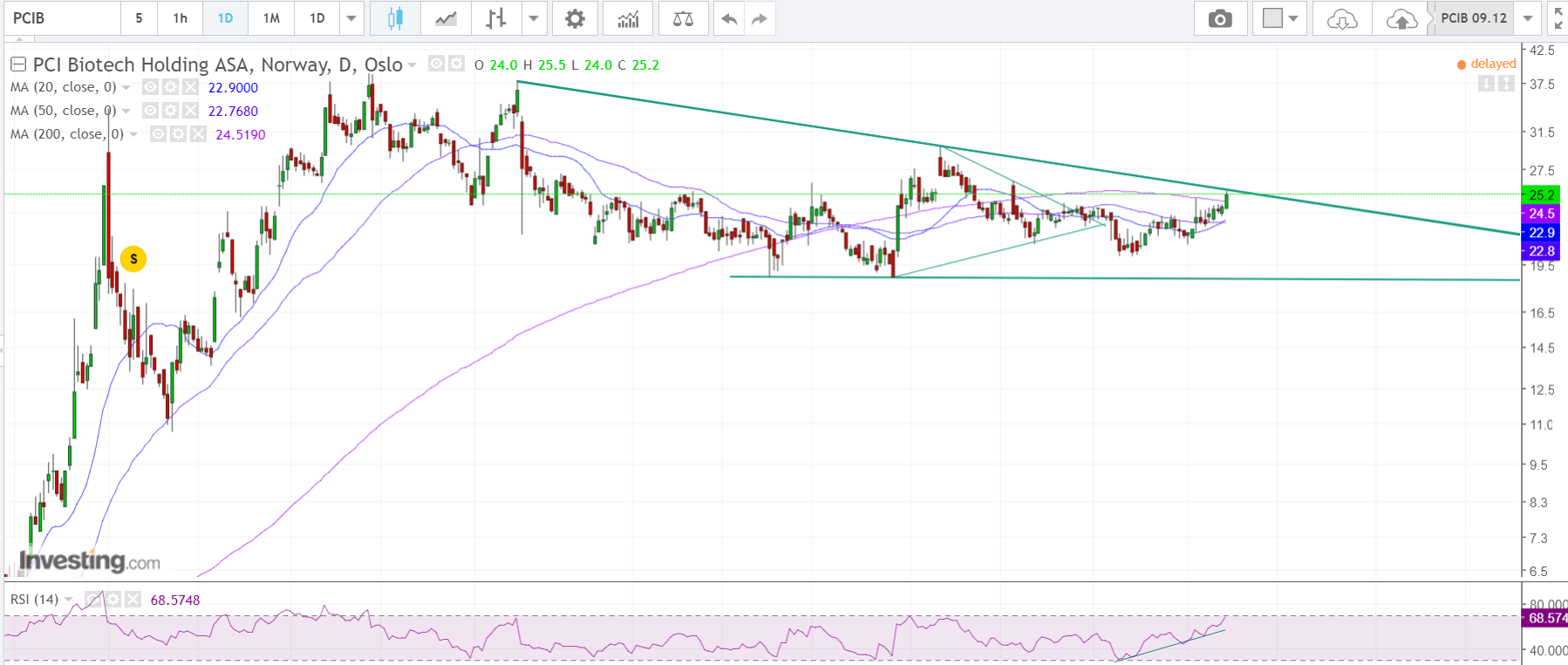1568x665 pixels.
Task: Open the indicators menu icon
Action: click(x=628, y=18)
